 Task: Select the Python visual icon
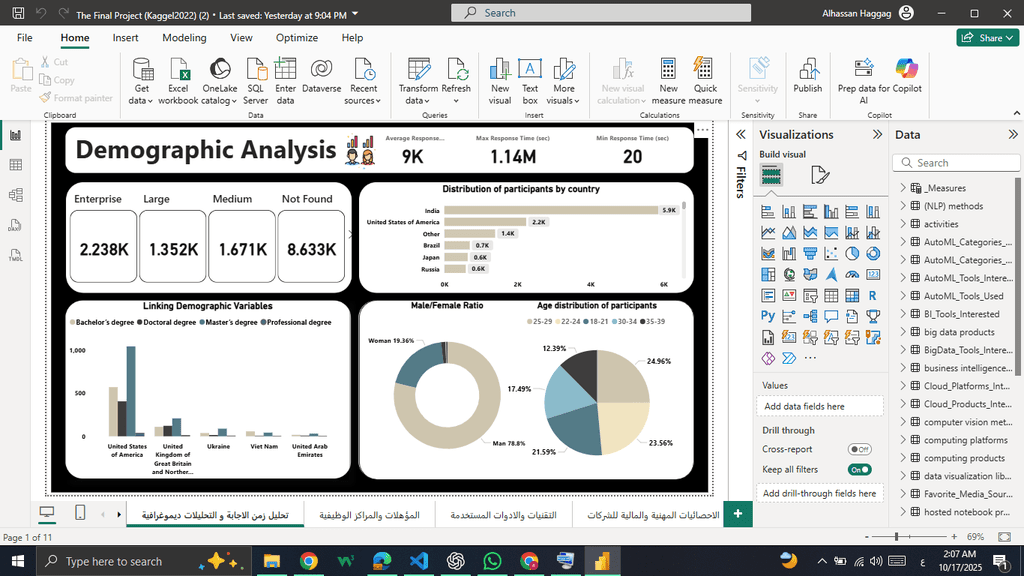click(x=768, y=315)
